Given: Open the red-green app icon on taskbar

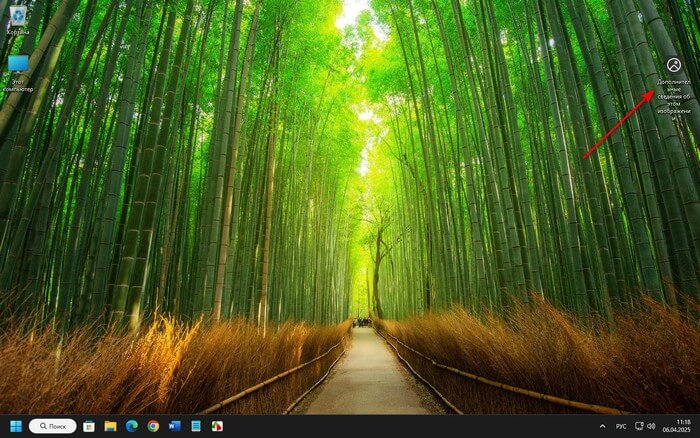Looking at the screenshot, I should [217, 426].
